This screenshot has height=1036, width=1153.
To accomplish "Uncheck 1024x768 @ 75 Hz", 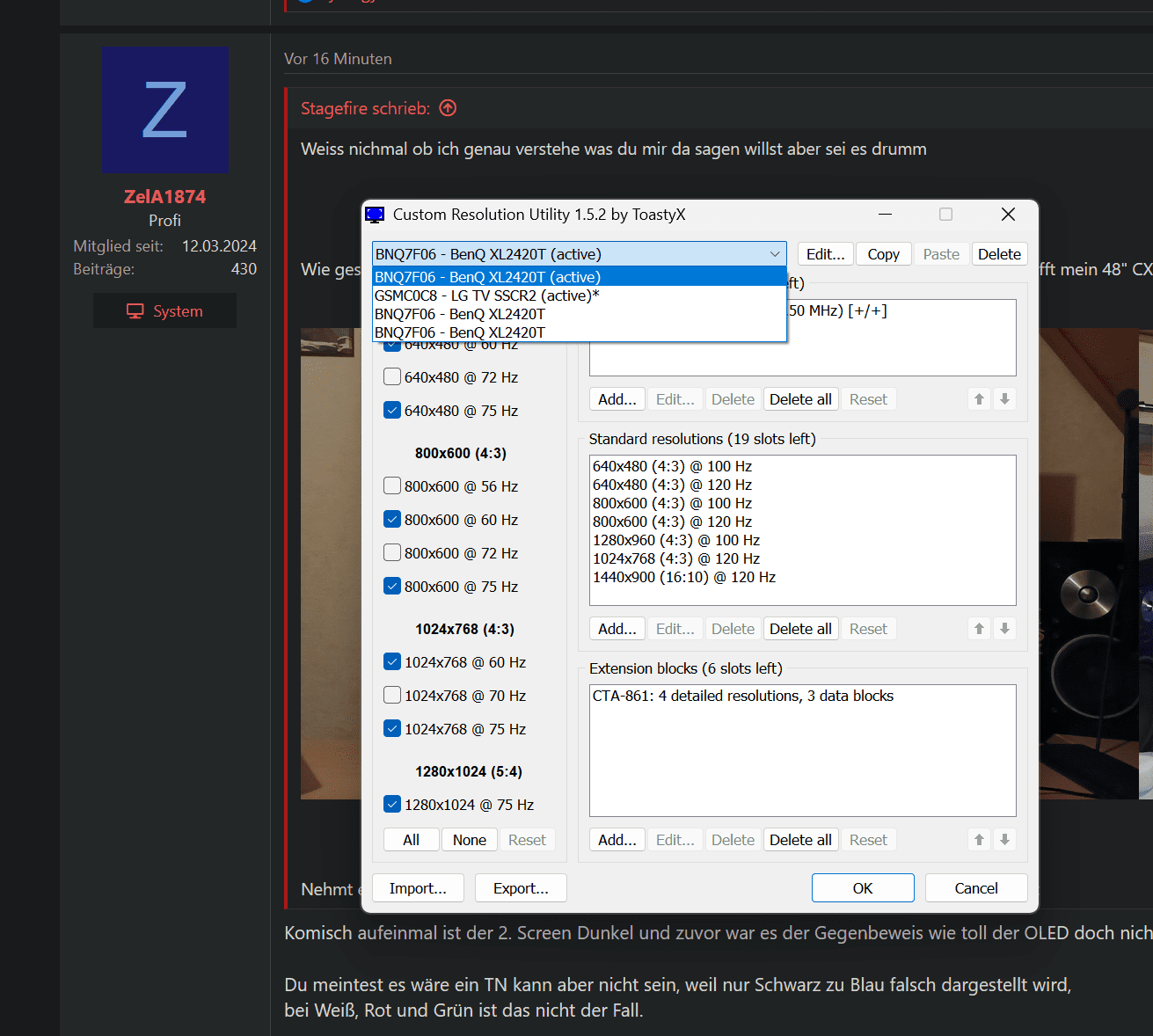I will (x=392, y=729).
